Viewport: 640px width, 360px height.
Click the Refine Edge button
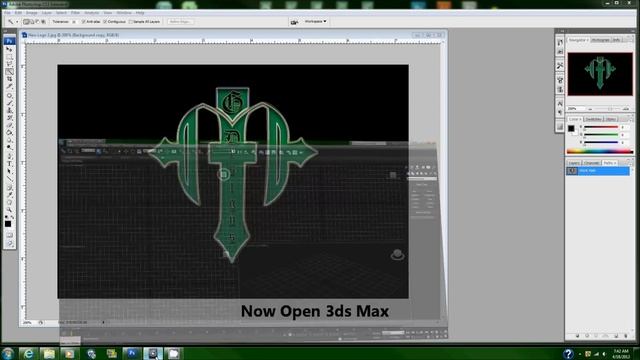tap(180, 22)
